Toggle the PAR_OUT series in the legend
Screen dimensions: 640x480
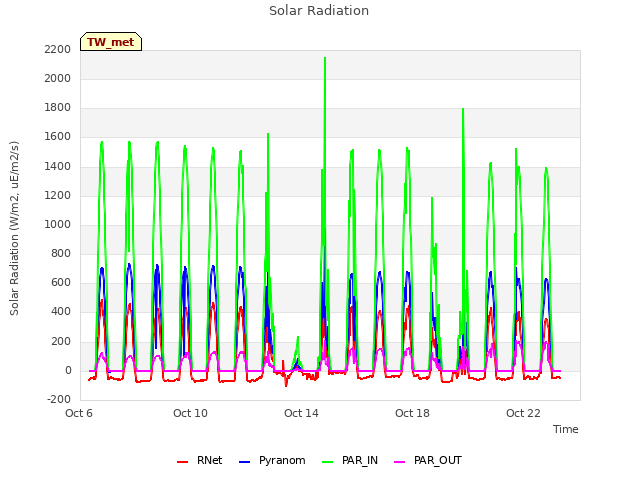pyautogui.click(x=428, y=460)
